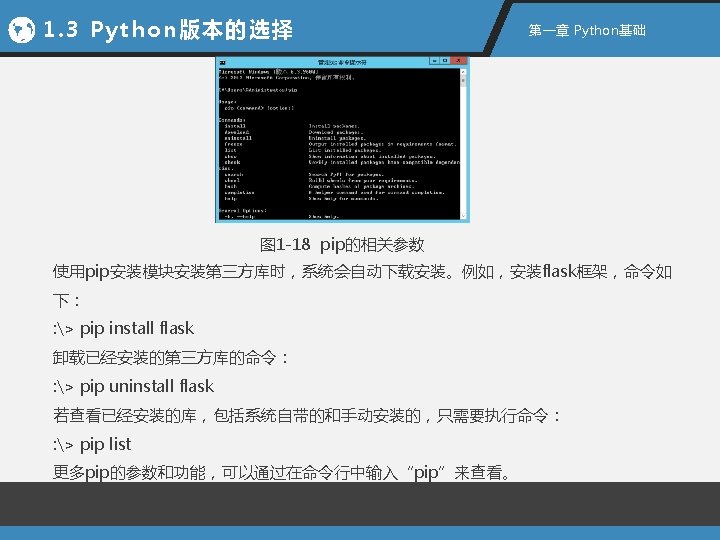
Task: Maximize the command prompt window in the figure
Action: 444,61
